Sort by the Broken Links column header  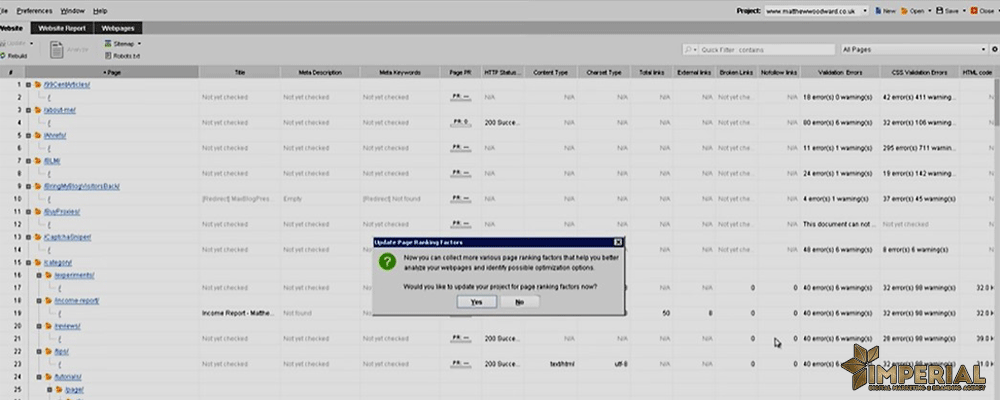pyautogui.click(x=737, y=72)
